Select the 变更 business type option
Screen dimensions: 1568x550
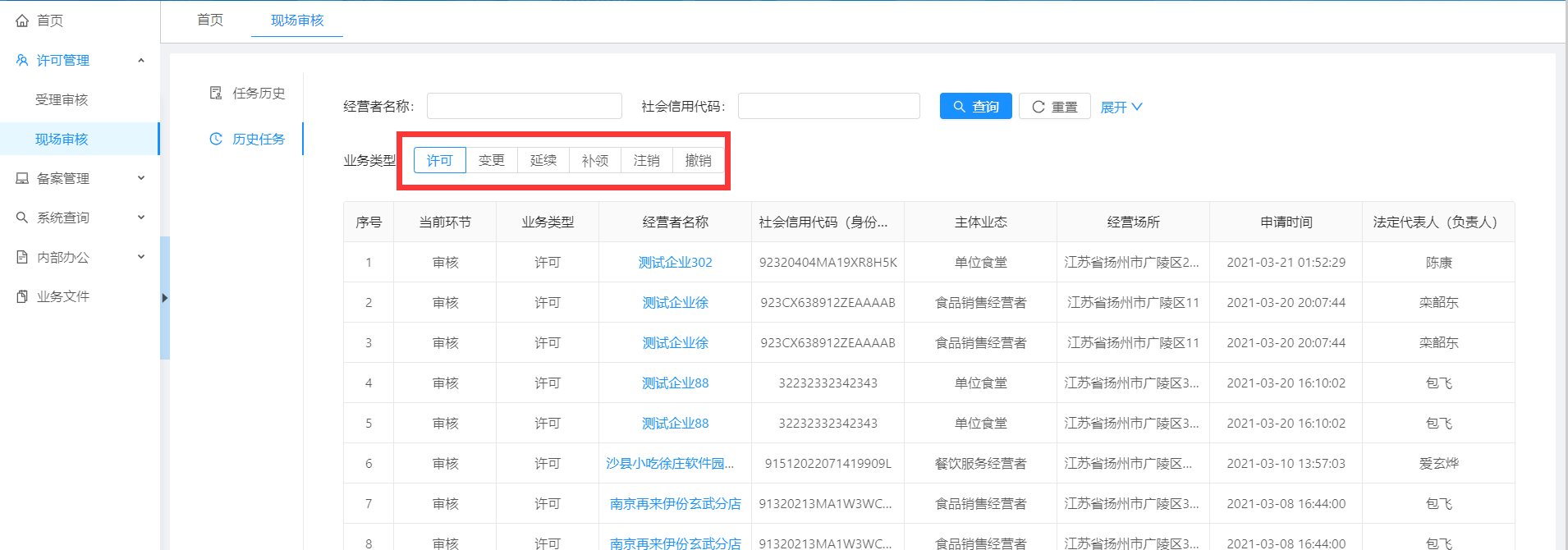[x=491, y=160]
